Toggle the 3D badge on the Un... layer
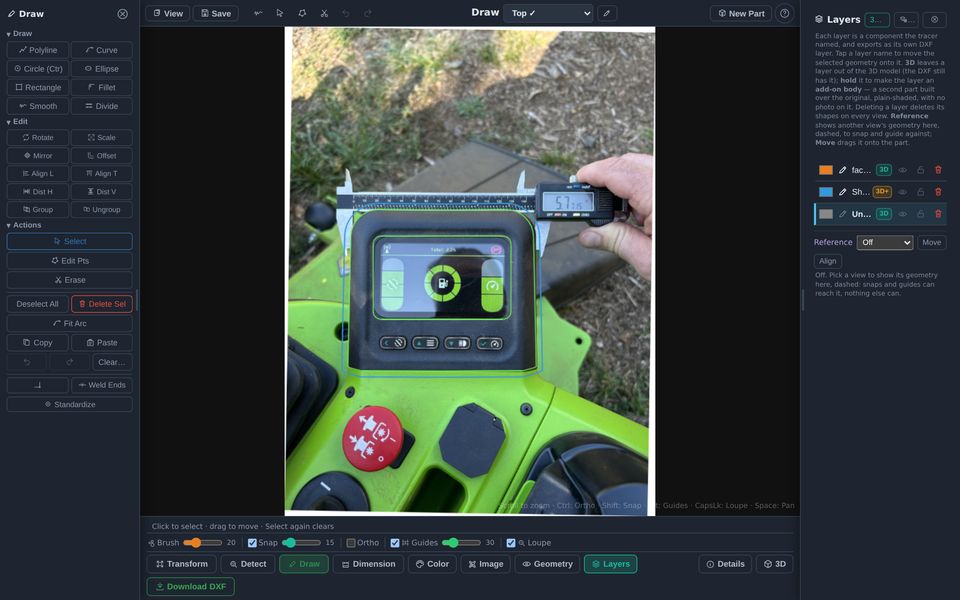The height and width of the screenshot is (600, 960). click(883, 214)
